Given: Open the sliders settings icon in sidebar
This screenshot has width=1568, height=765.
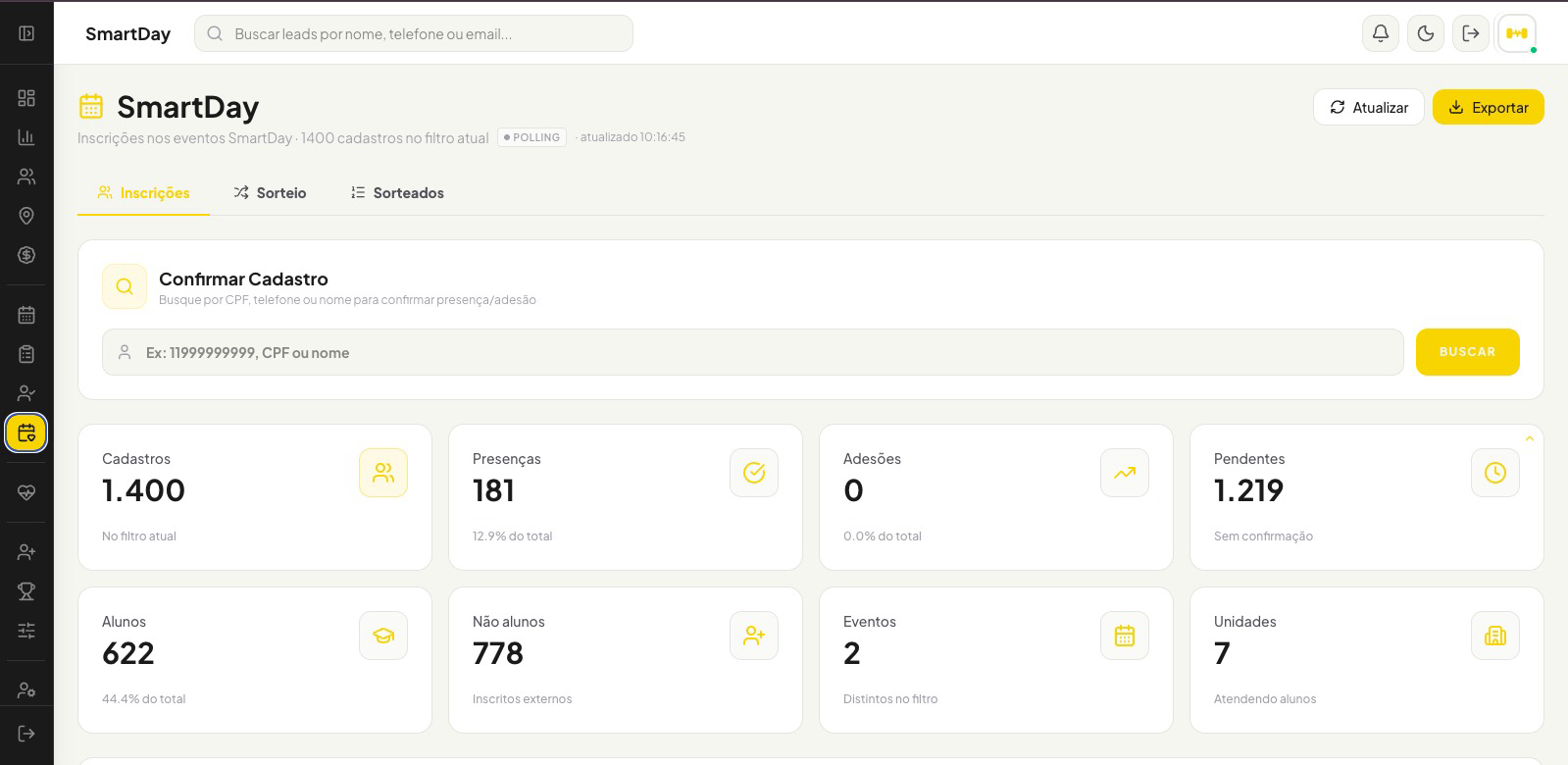Looking at the screenshot, I should tap(26, 631).
